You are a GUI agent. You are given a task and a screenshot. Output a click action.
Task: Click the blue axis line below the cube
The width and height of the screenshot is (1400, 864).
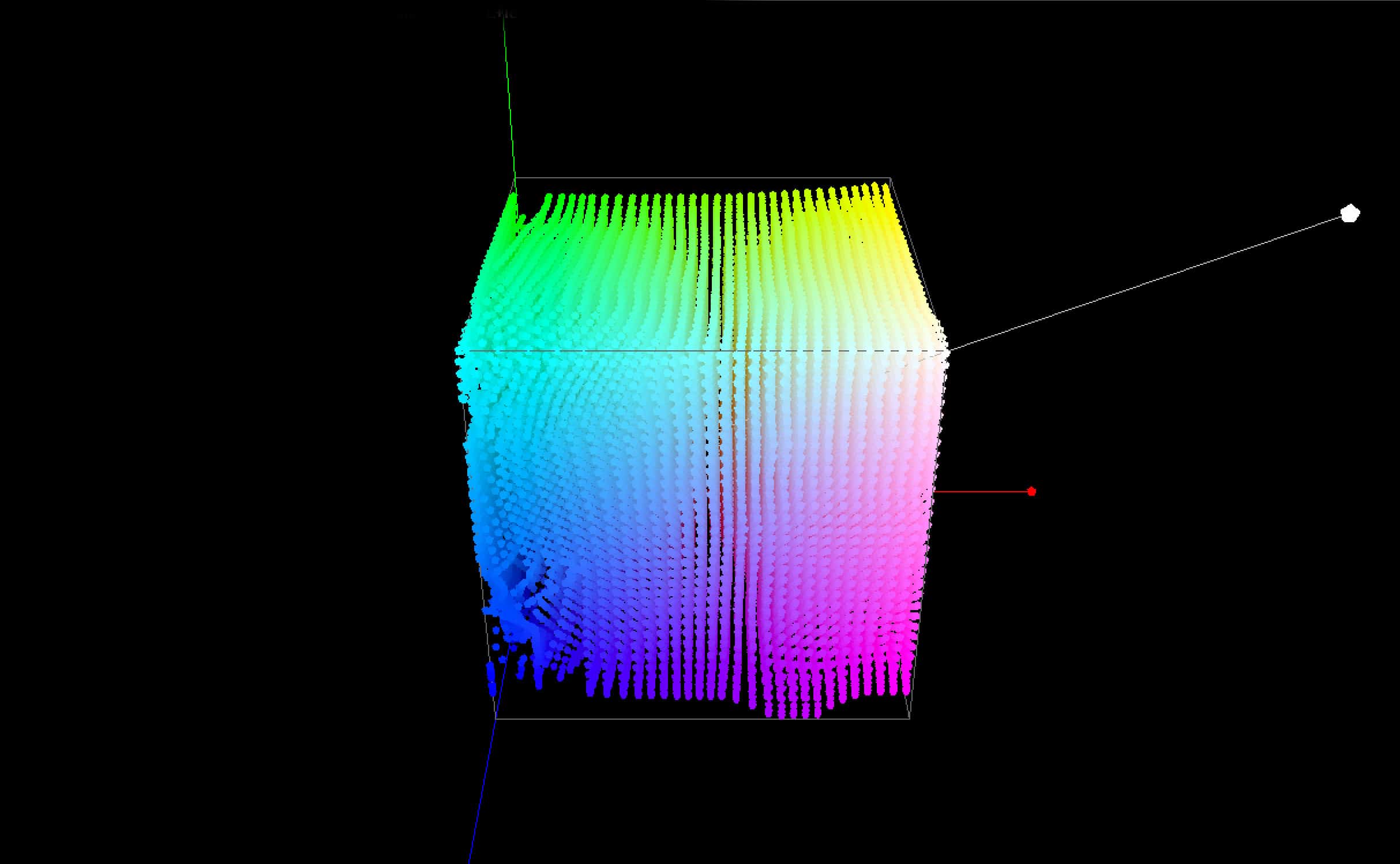tap(482, 791)
